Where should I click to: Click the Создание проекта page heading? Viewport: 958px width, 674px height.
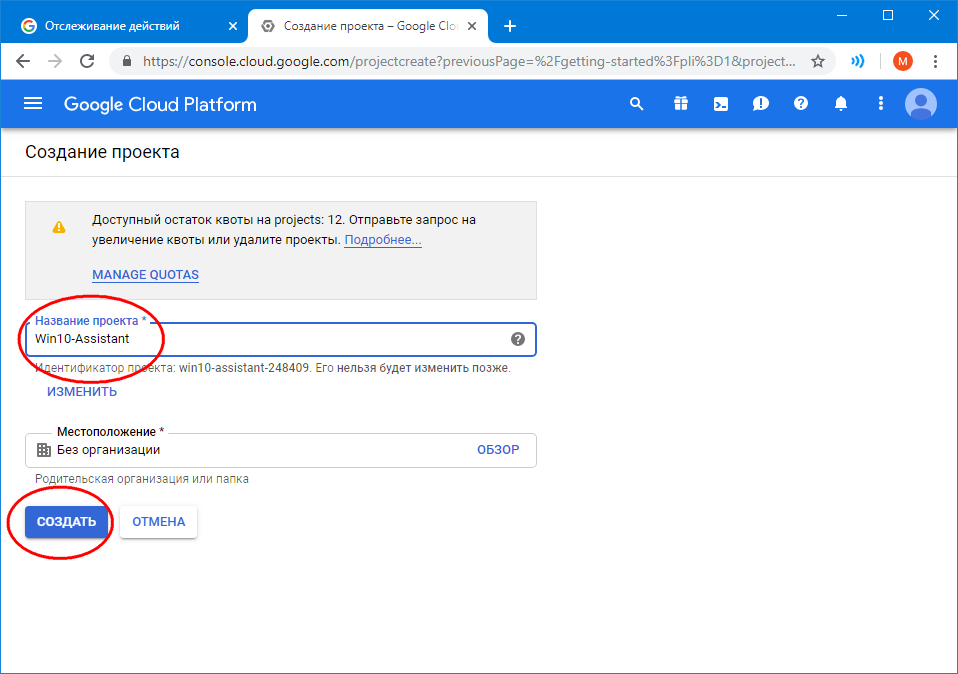pos(102,152)
